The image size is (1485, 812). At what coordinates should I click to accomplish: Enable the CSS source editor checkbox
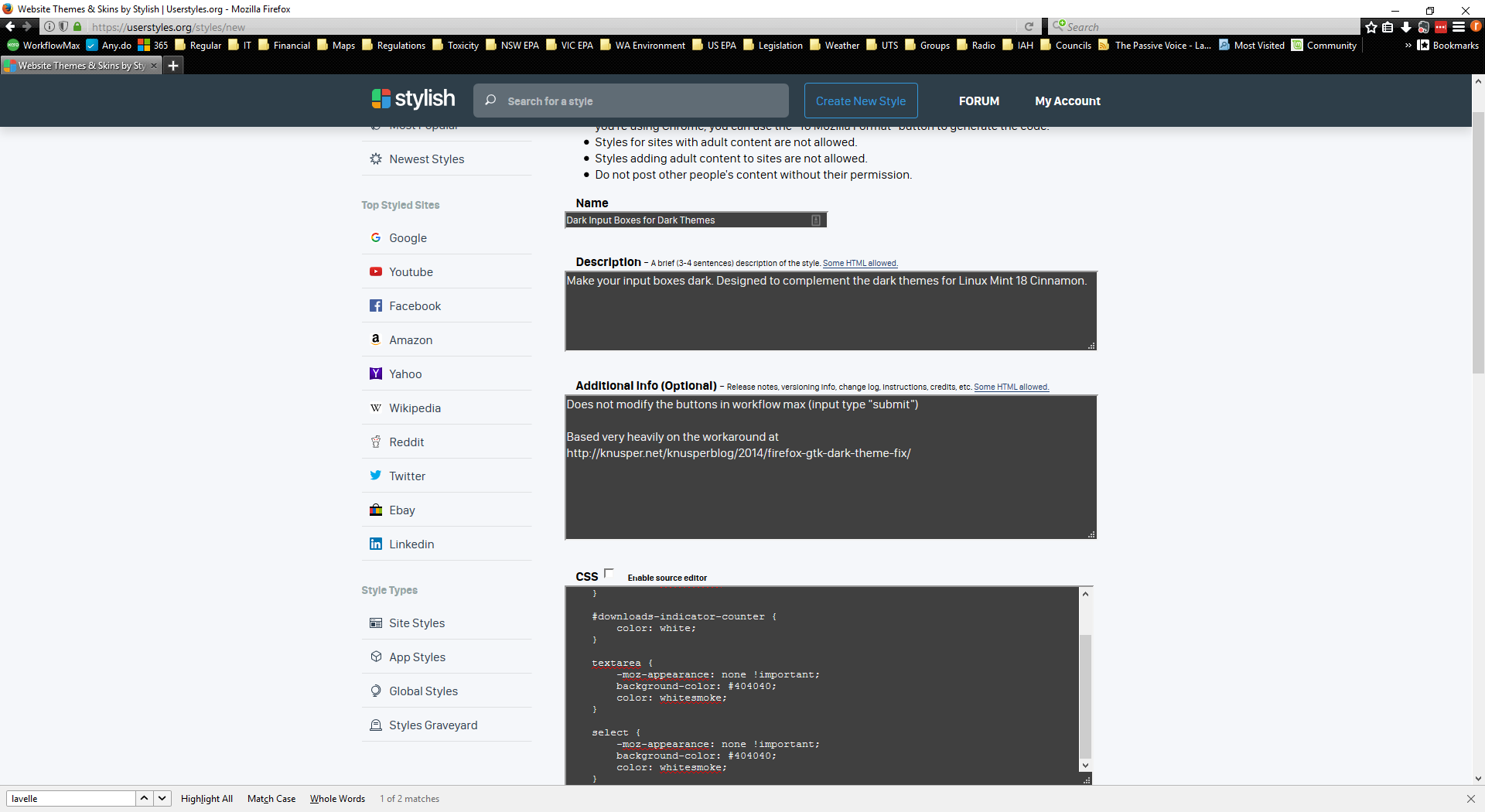609,573
